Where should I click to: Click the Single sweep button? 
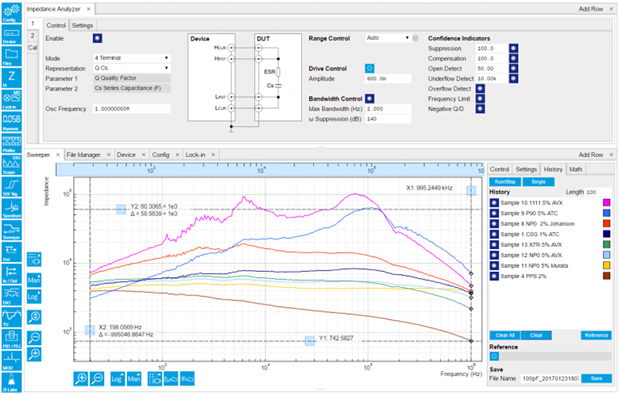(538, 181)
